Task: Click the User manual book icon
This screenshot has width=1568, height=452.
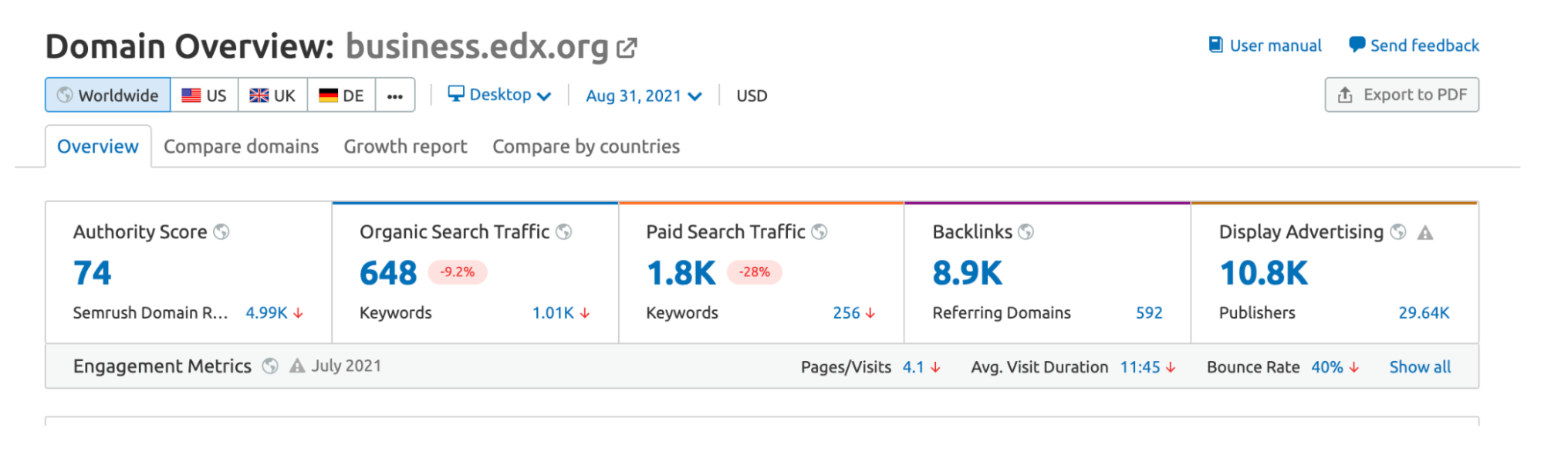Action: 1215,45
